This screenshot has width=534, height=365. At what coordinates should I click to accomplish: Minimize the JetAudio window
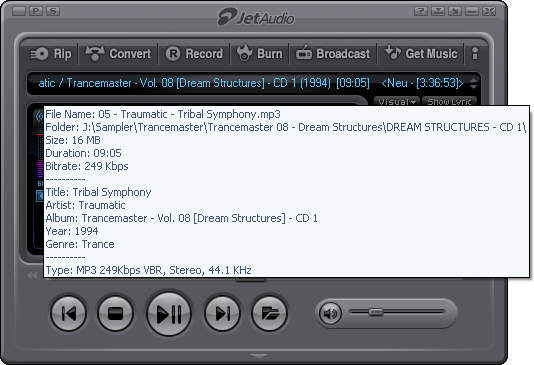click(472, 12)
